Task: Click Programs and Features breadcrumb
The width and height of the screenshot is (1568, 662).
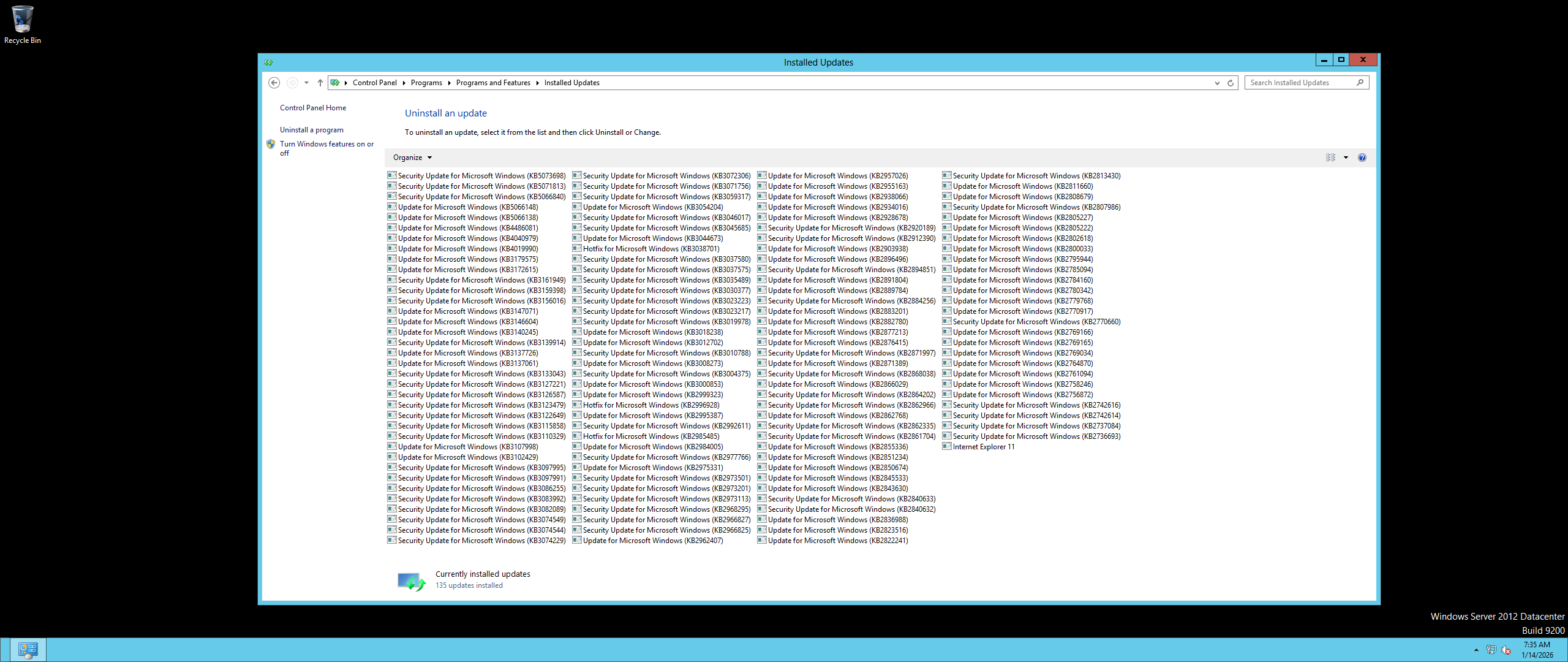Action: [493, 83]
